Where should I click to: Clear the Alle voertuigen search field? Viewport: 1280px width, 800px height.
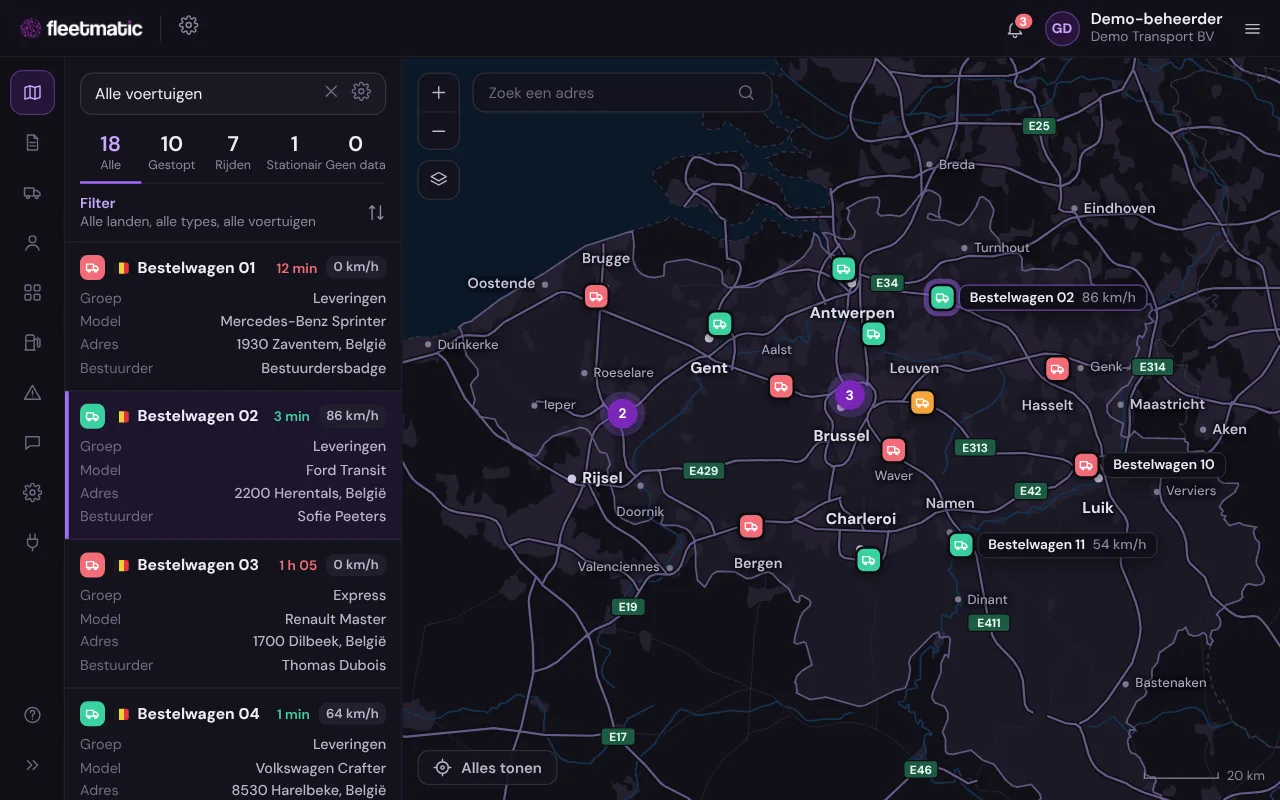pos(331,92)
